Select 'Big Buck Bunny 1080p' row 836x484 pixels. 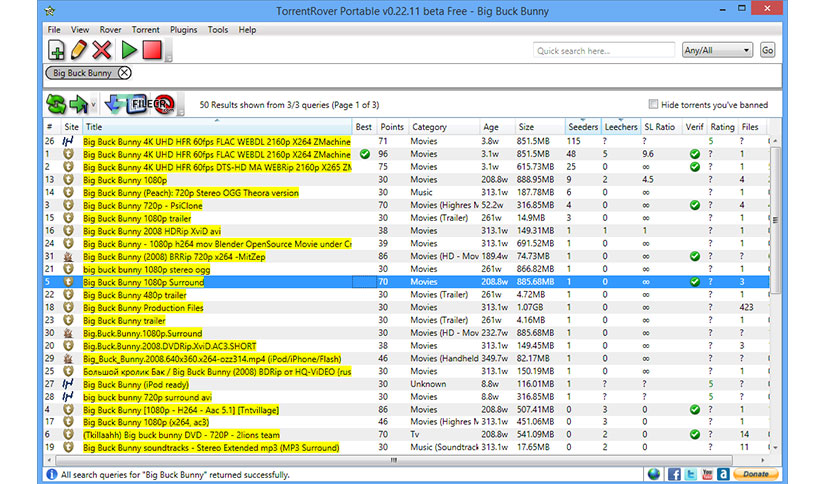pos(406,180)
